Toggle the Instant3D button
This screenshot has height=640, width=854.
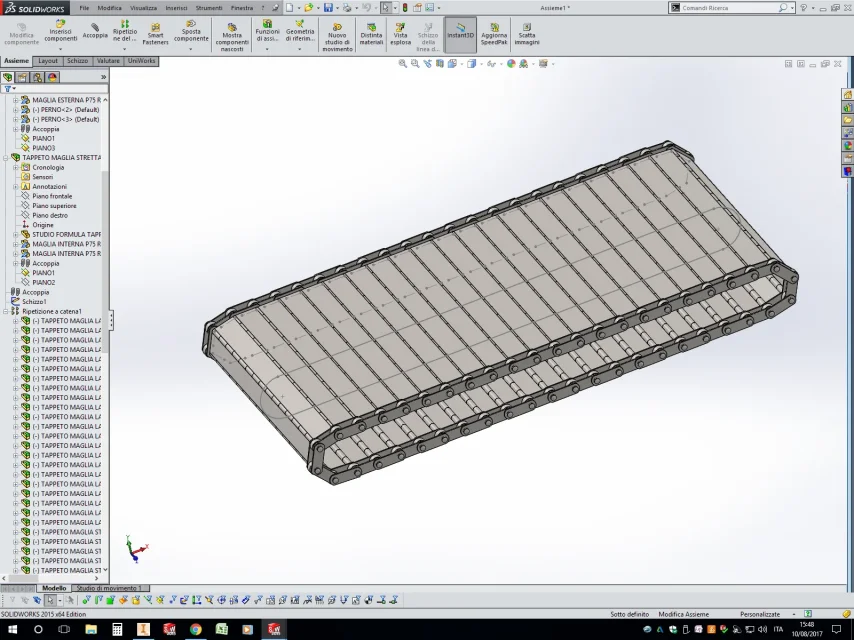click(460, 34)
